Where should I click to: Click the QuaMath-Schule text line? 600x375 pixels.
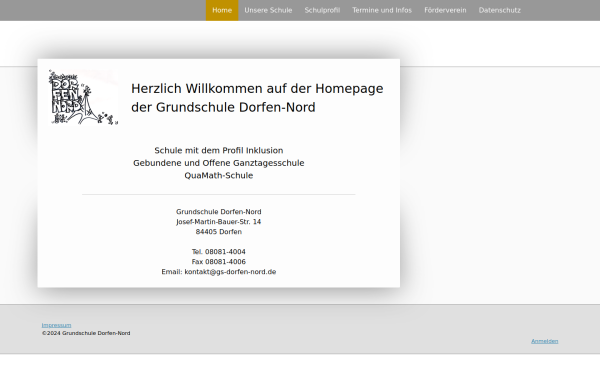pyautogui.click(x=218, y=175)
